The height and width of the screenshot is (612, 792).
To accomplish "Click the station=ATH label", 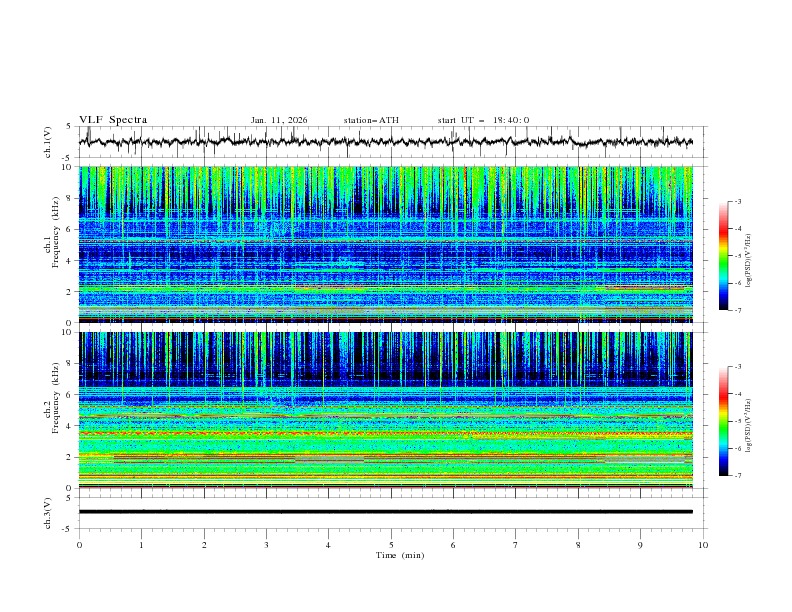I will coord(371,120).
